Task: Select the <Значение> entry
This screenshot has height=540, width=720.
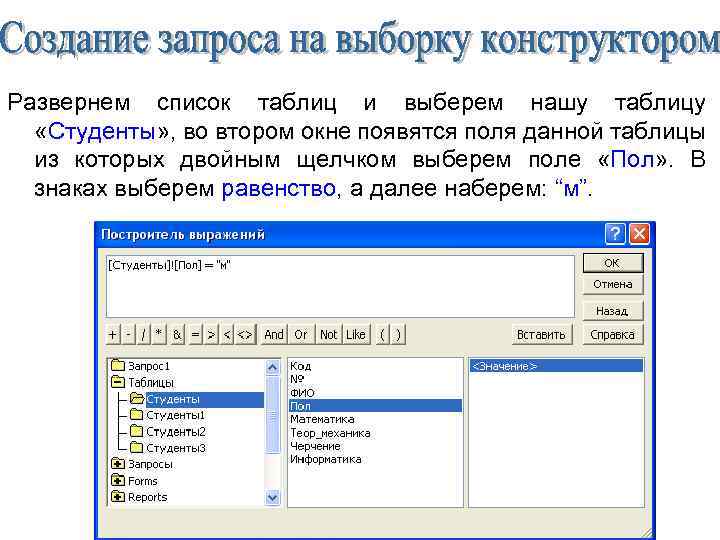Action: (x=556, y=366)
